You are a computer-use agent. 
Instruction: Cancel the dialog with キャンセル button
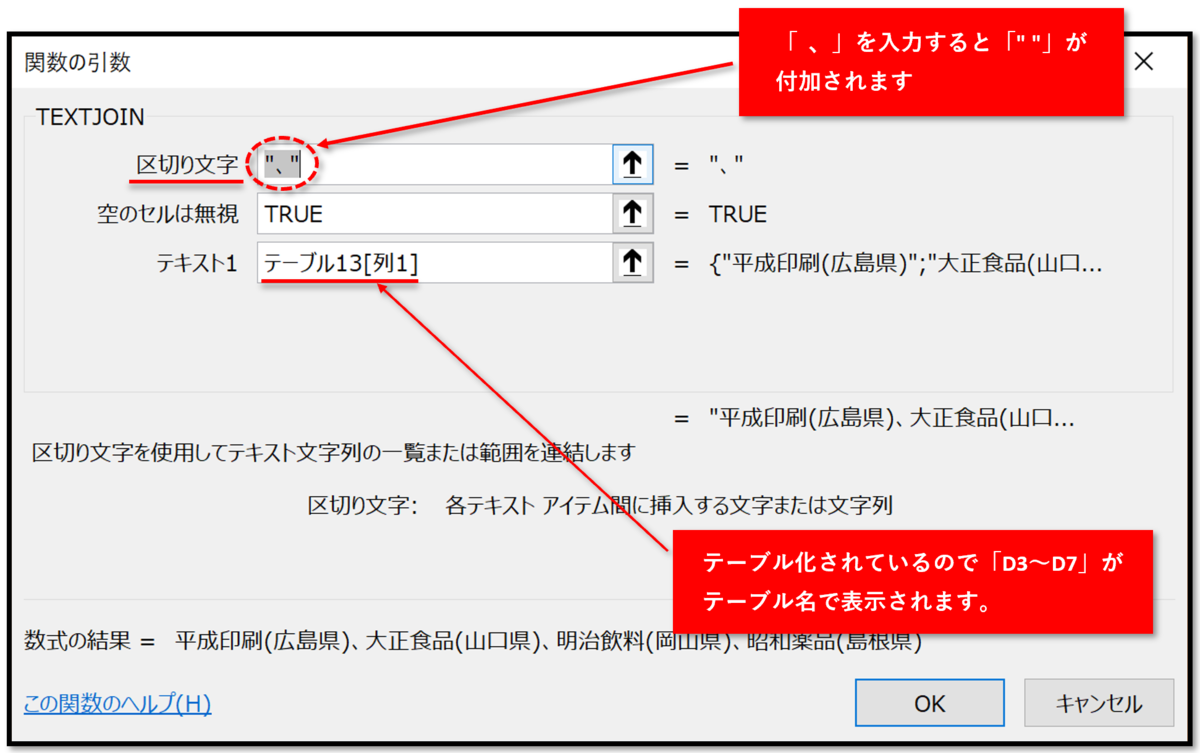tap(1098, 702)
